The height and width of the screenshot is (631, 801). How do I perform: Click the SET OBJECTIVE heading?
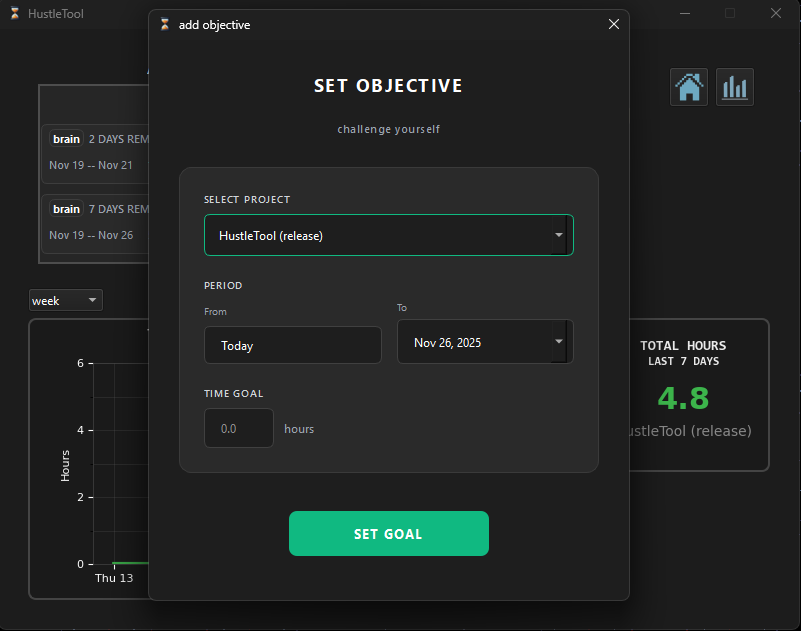coord(388,86)
